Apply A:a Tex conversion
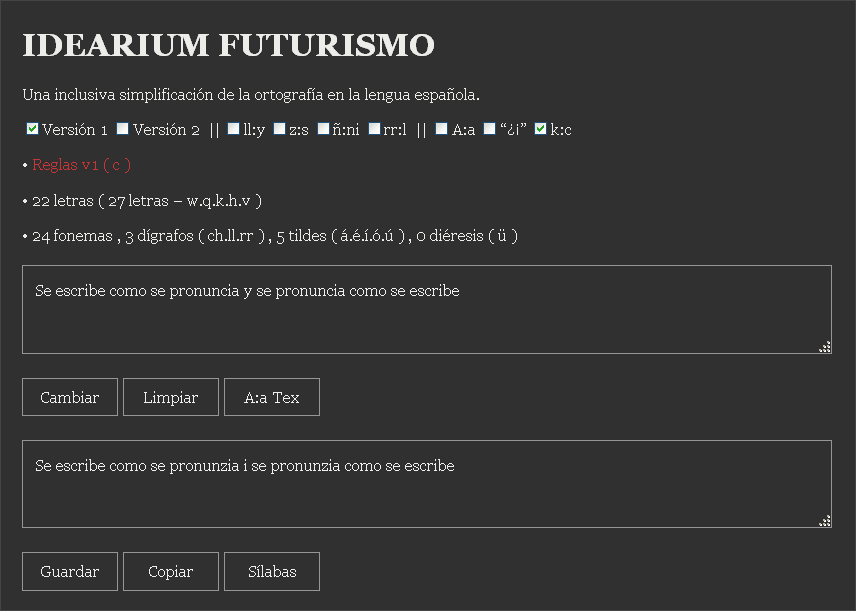Screen dimensions: 856x611 point(271,397)
